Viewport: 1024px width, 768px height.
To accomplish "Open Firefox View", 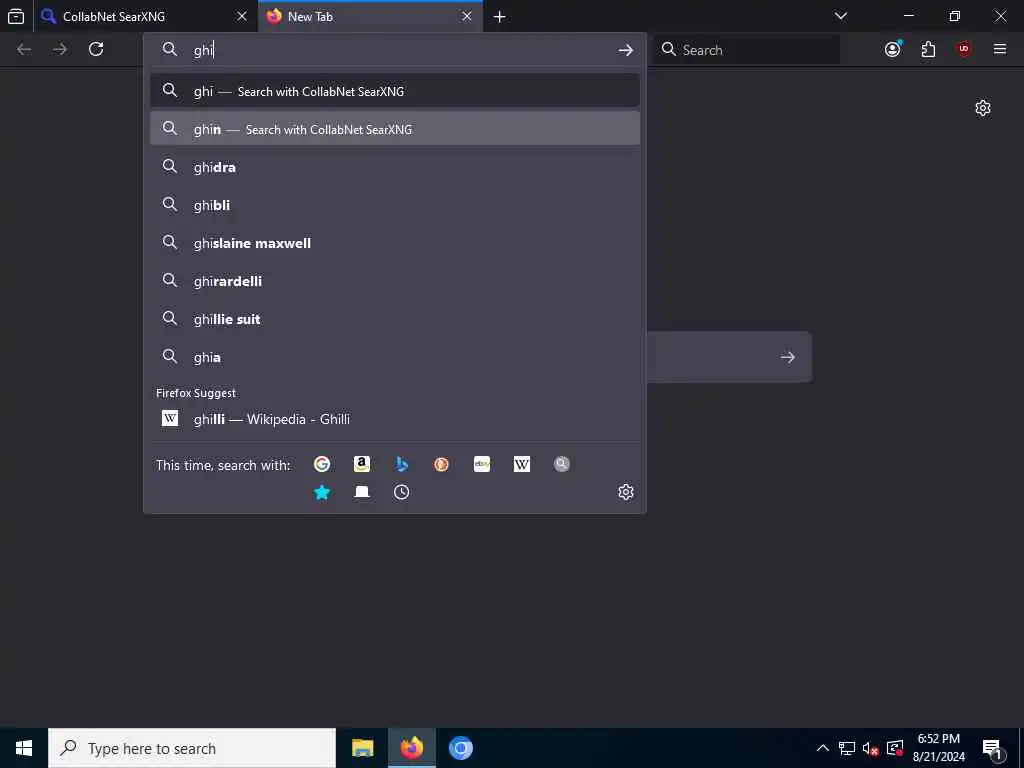I will (16, 16).
